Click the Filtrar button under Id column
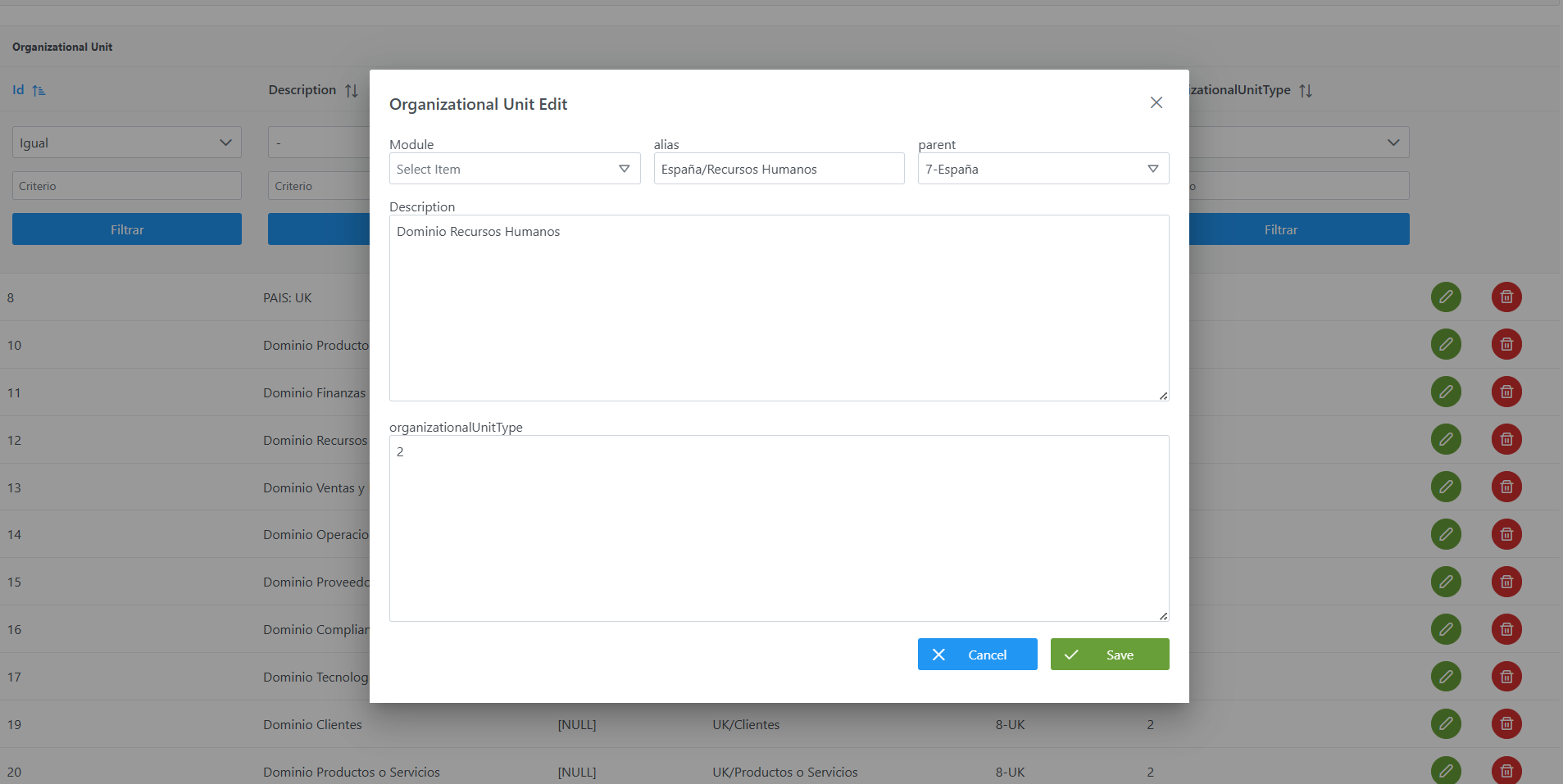This screenshot has width=1563, height=784. (x=126, y=229)
